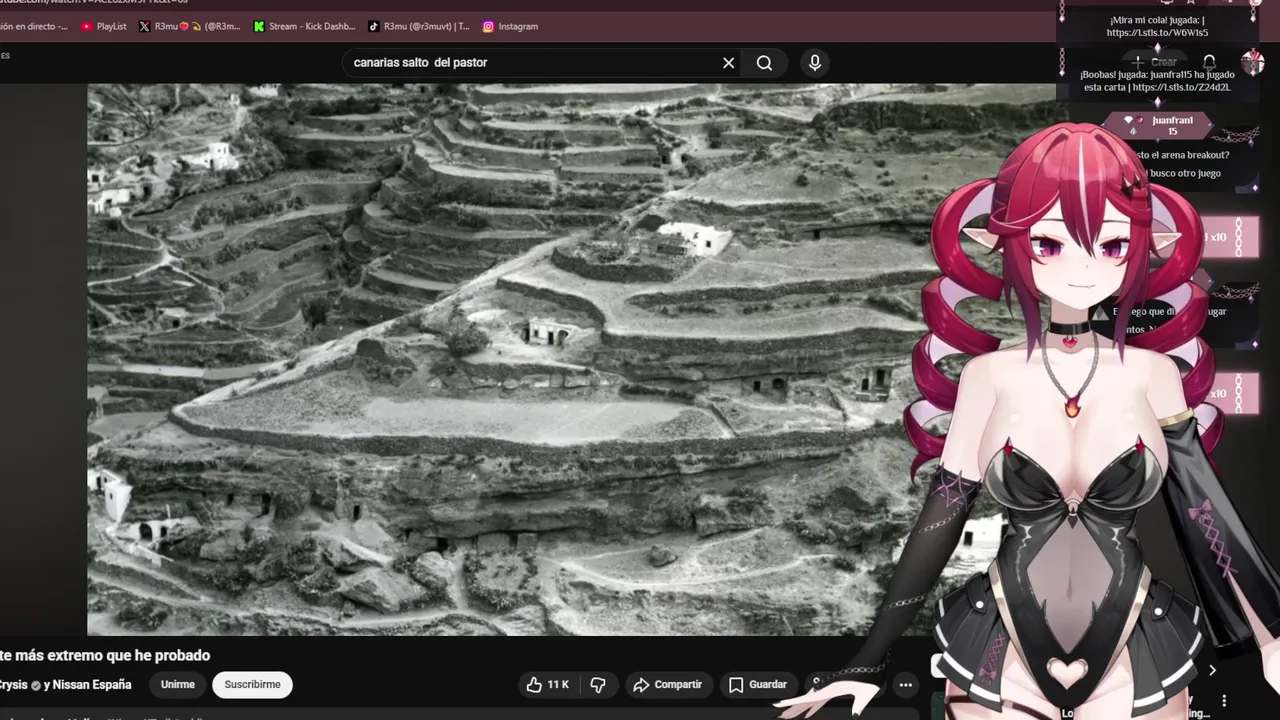Click the right chevron near the chat panel
The height and width of the screenshot is (720, 1280).
pos(1212,670)
